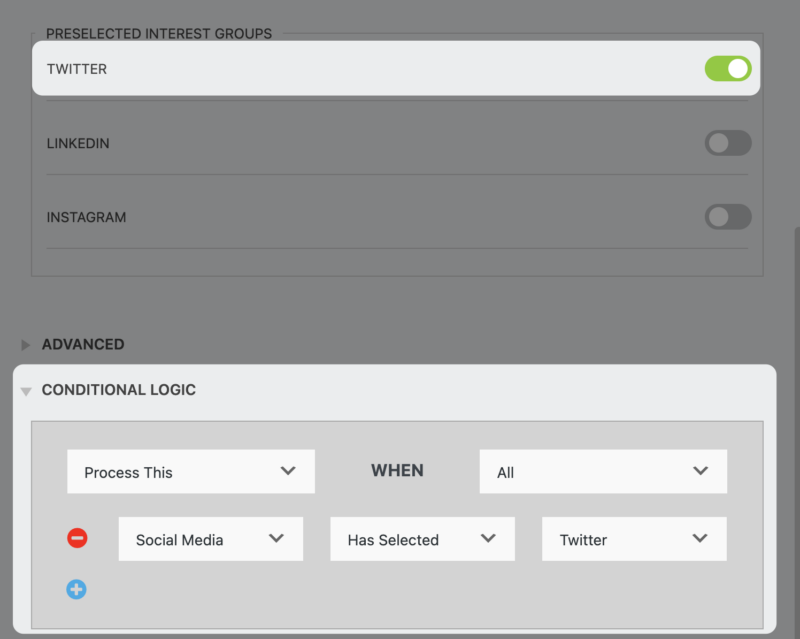Click the Advanced disclosure triangle
Viewport: 800px width, 639px height.
26,344
